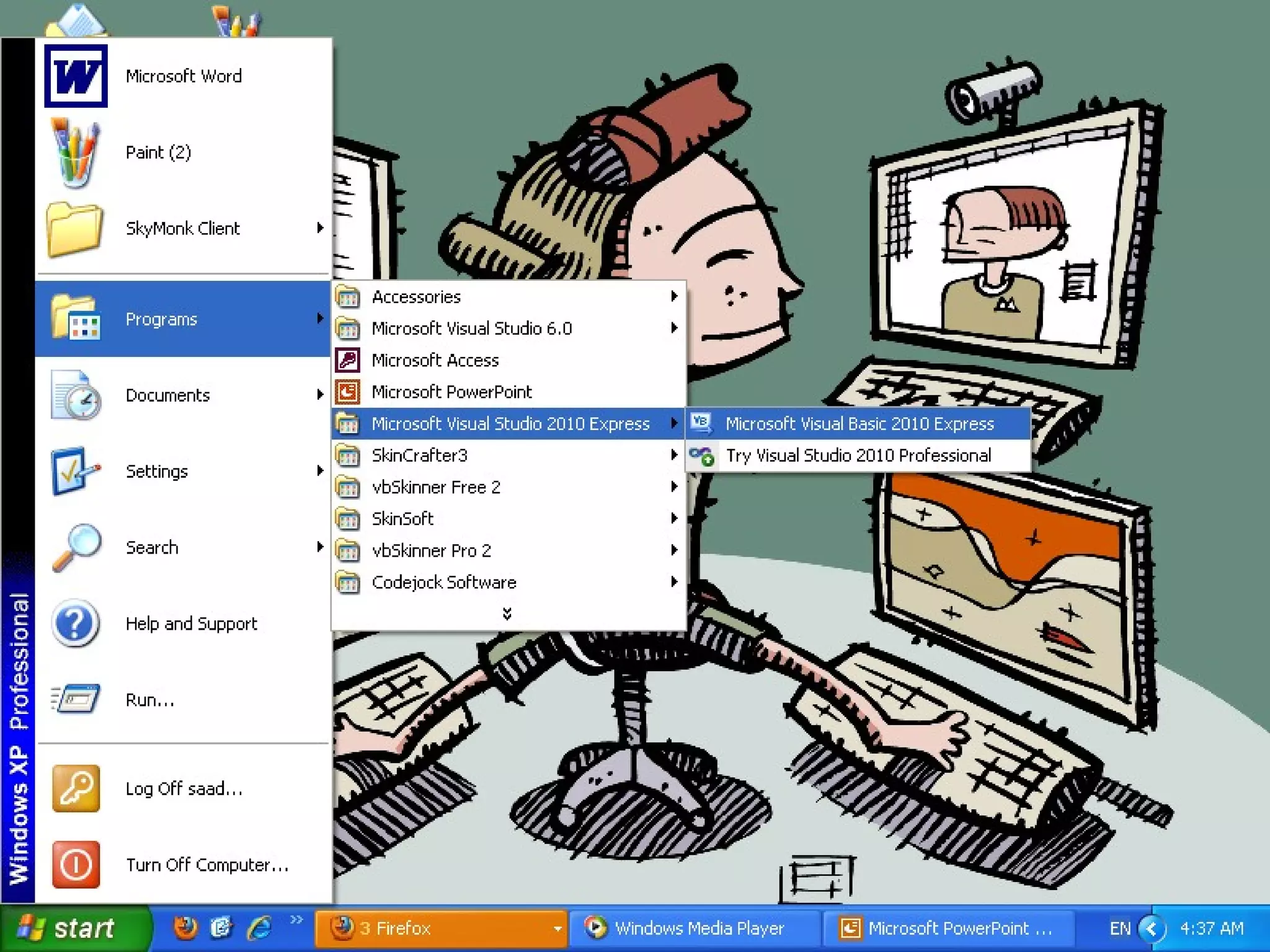The width and height of the screenshot is (1270, 952).
Task: Click Log Off saad button
Action: pos(183,789)
